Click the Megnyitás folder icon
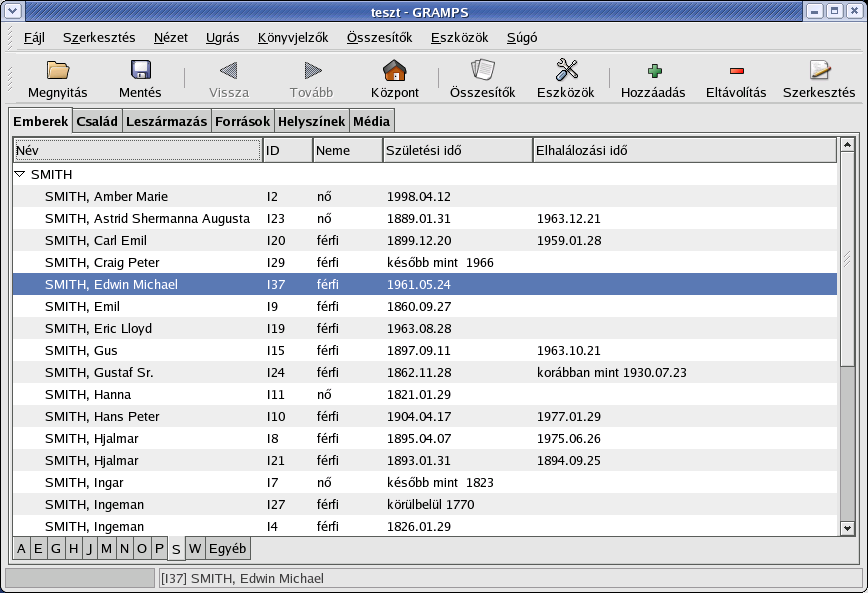 (58, 71)
